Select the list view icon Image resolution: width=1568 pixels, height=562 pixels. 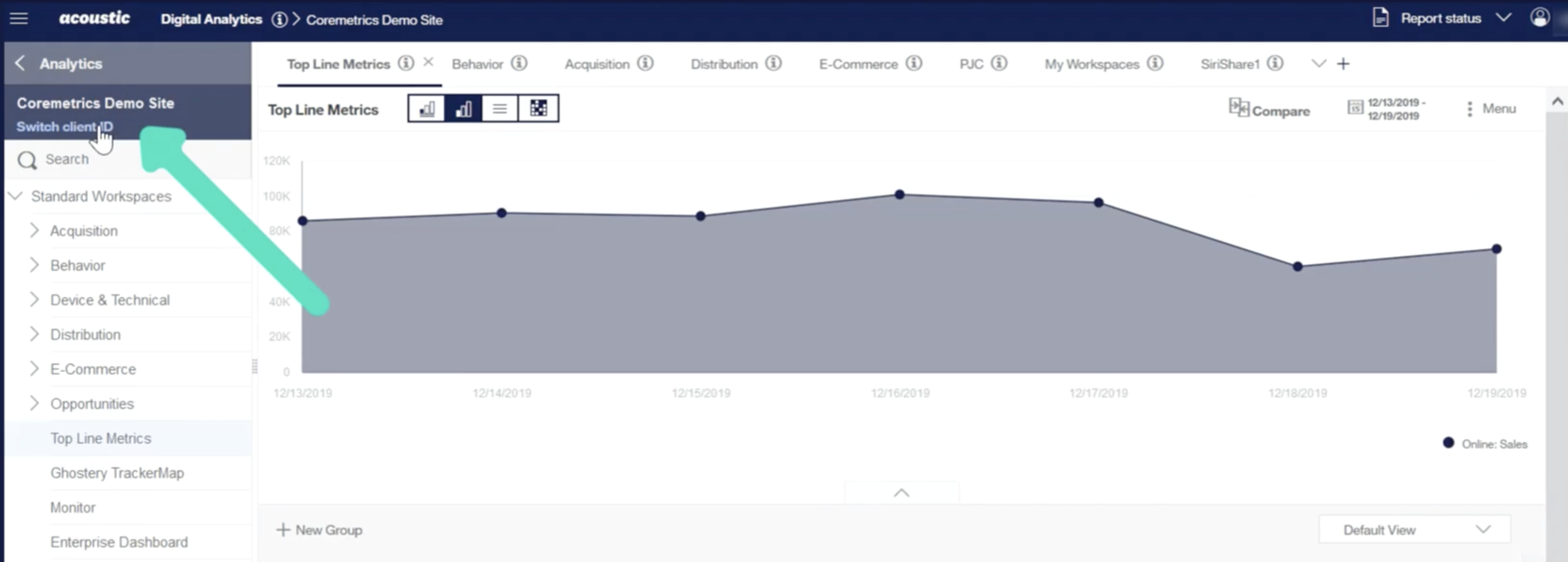tap(500, 108)
